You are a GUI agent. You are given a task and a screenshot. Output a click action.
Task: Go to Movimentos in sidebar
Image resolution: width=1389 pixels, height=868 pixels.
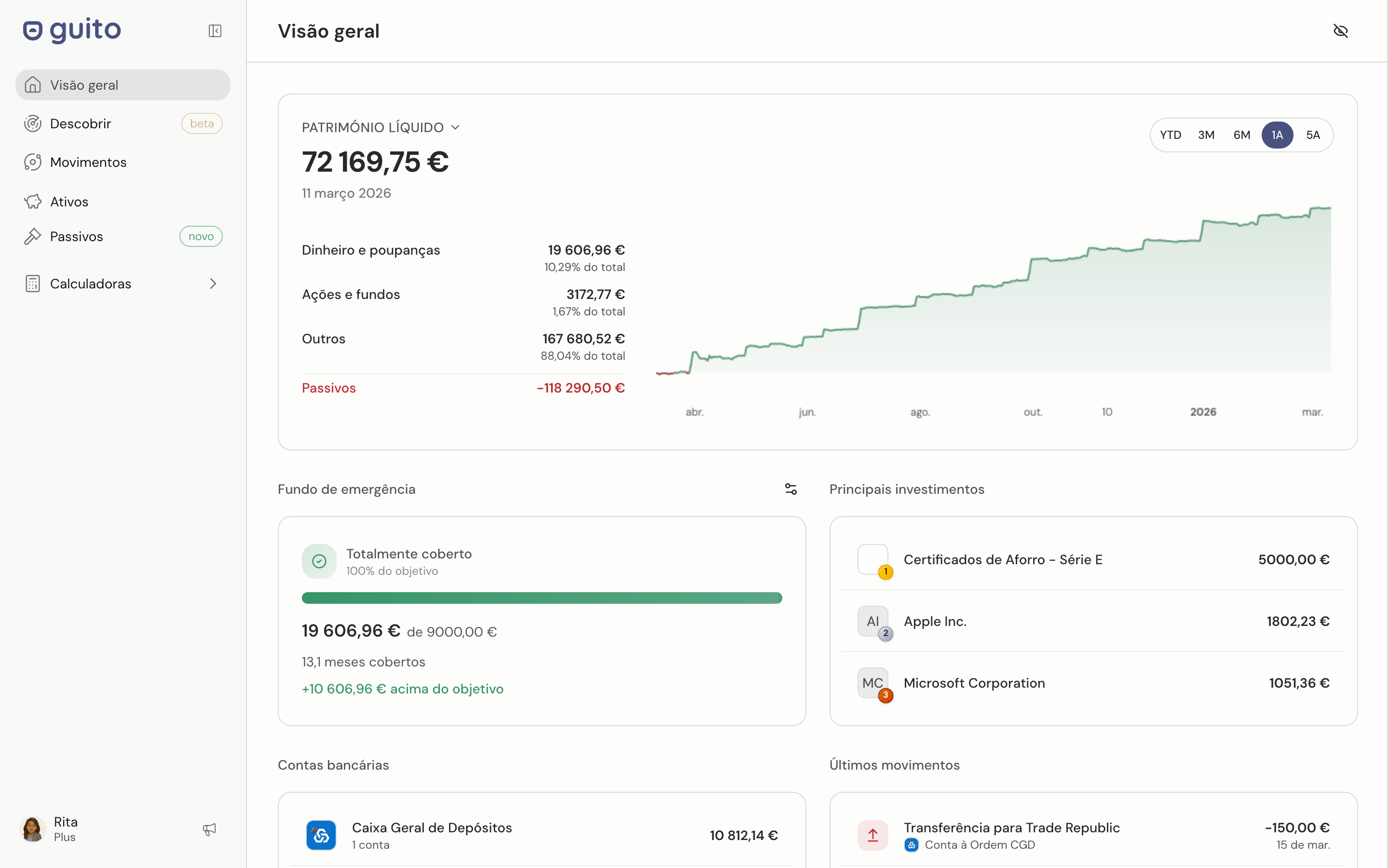(x=88, y=163)
